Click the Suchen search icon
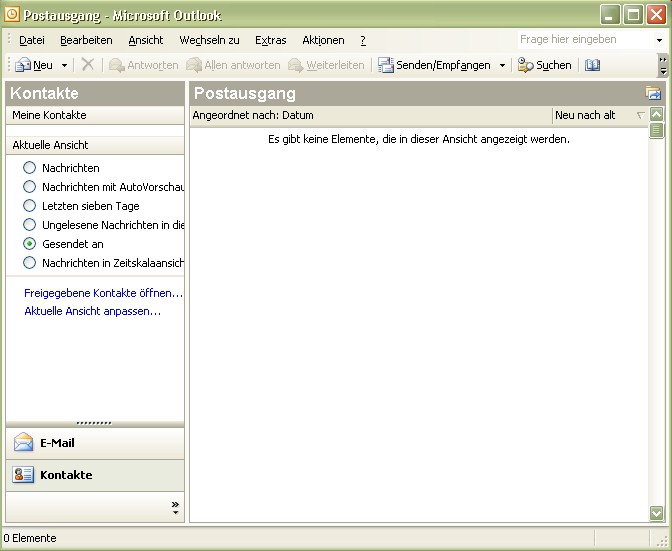This screenshot has width=672, height=551. pyautogui.click(x=525, y=65)
